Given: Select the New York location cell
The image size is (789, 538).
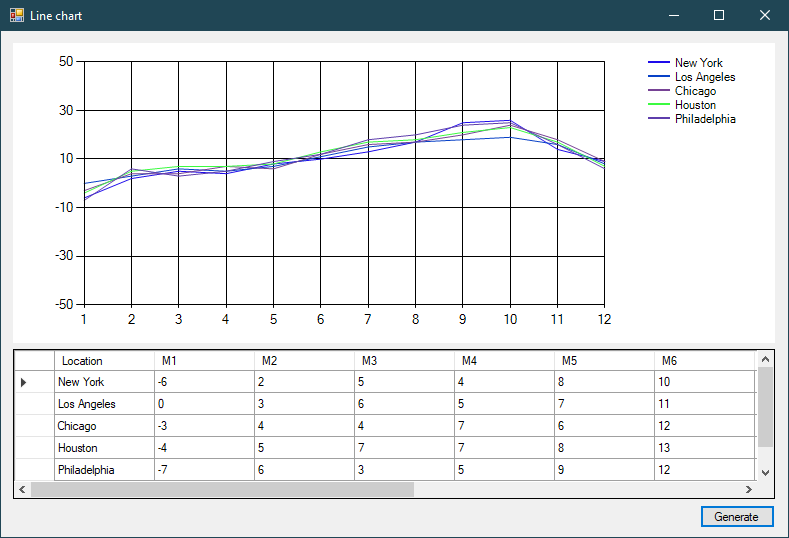Looking at the screenshot, I should click(104, 382).
